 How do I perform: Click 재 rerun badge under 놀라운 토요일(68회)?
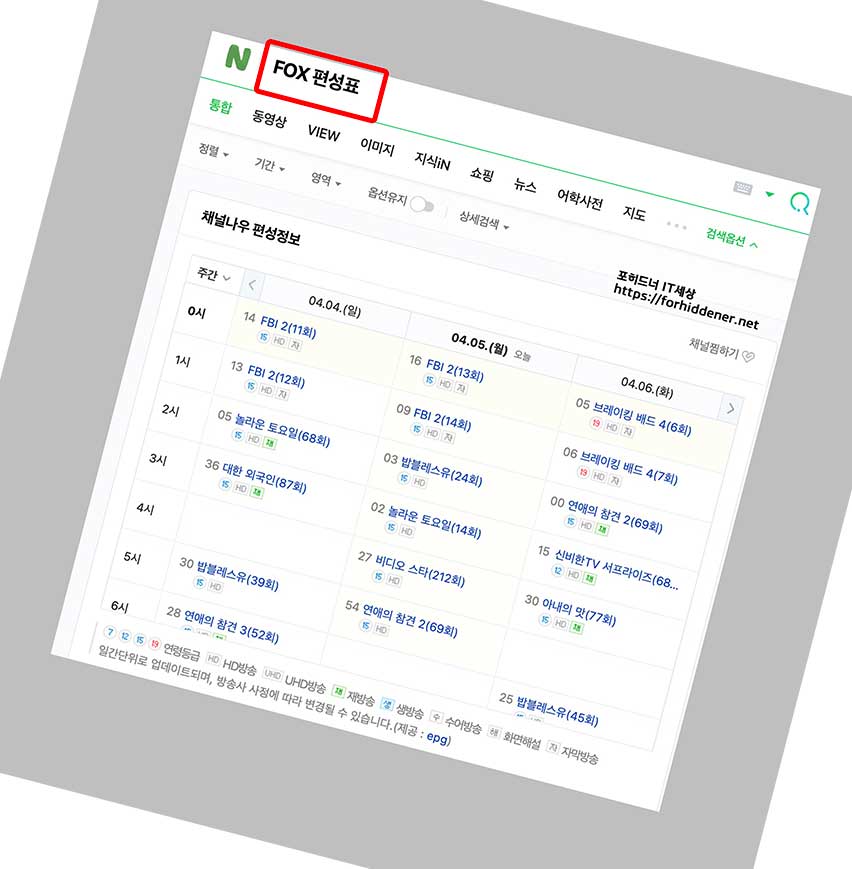click(x=269, y=443)
